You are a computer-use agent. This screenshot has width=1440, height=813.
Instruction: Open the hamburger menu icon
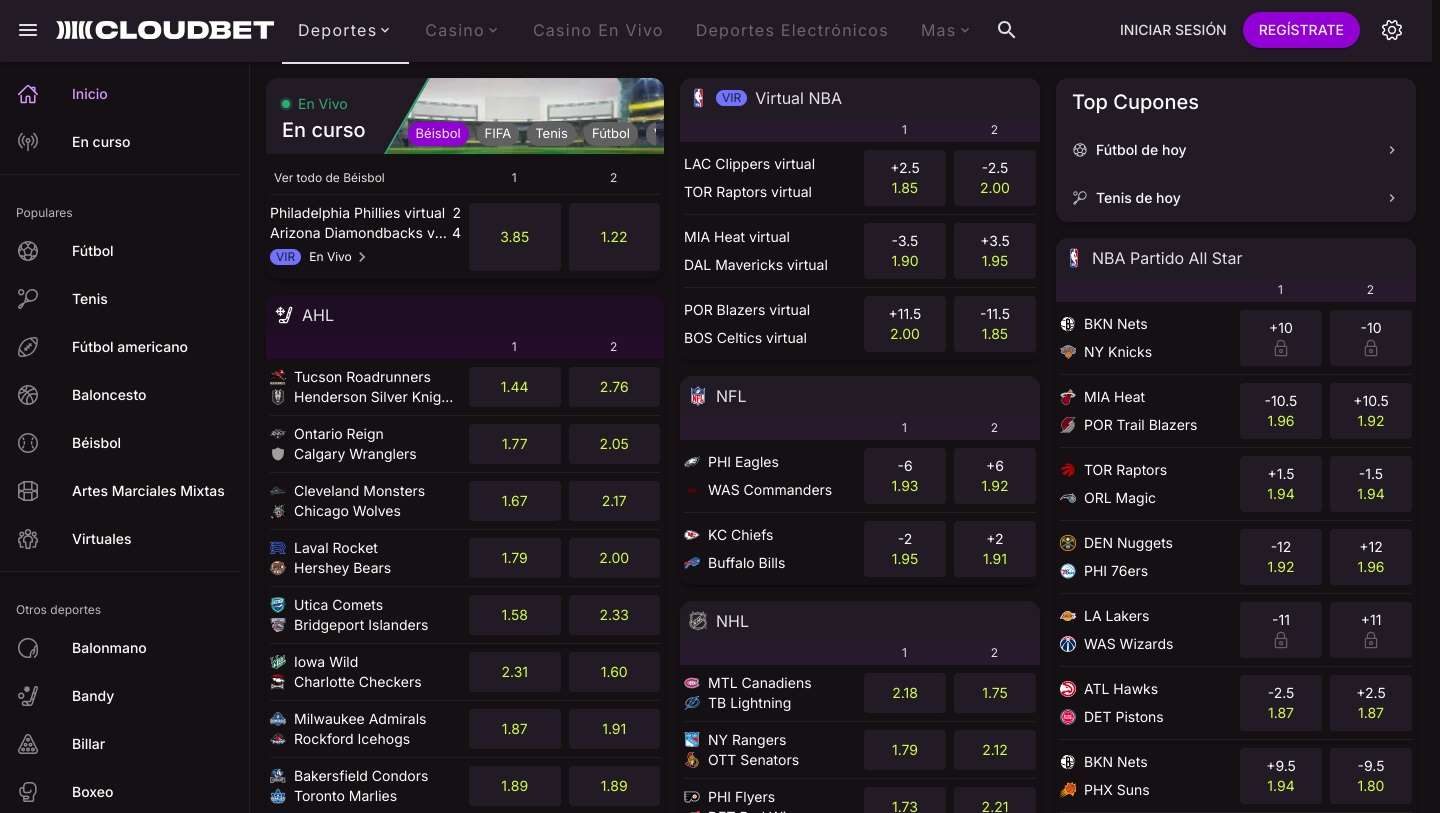point(28,30)
